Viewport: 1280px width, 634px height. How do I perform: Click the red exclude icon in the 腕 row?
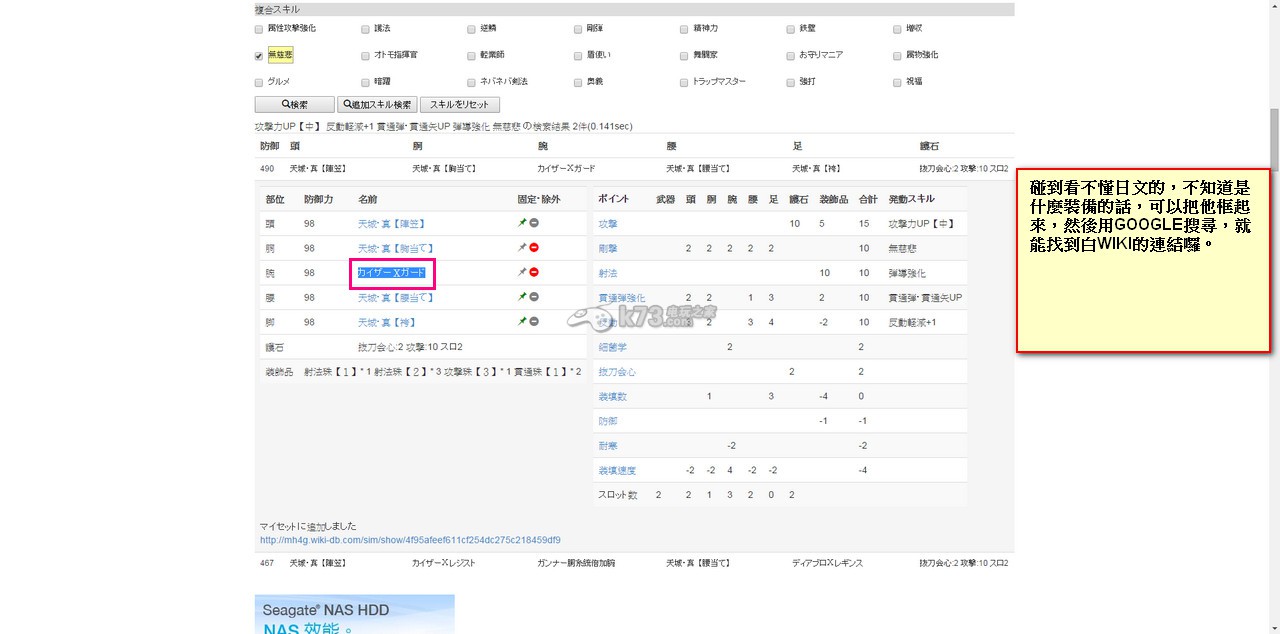click(534, 273)
